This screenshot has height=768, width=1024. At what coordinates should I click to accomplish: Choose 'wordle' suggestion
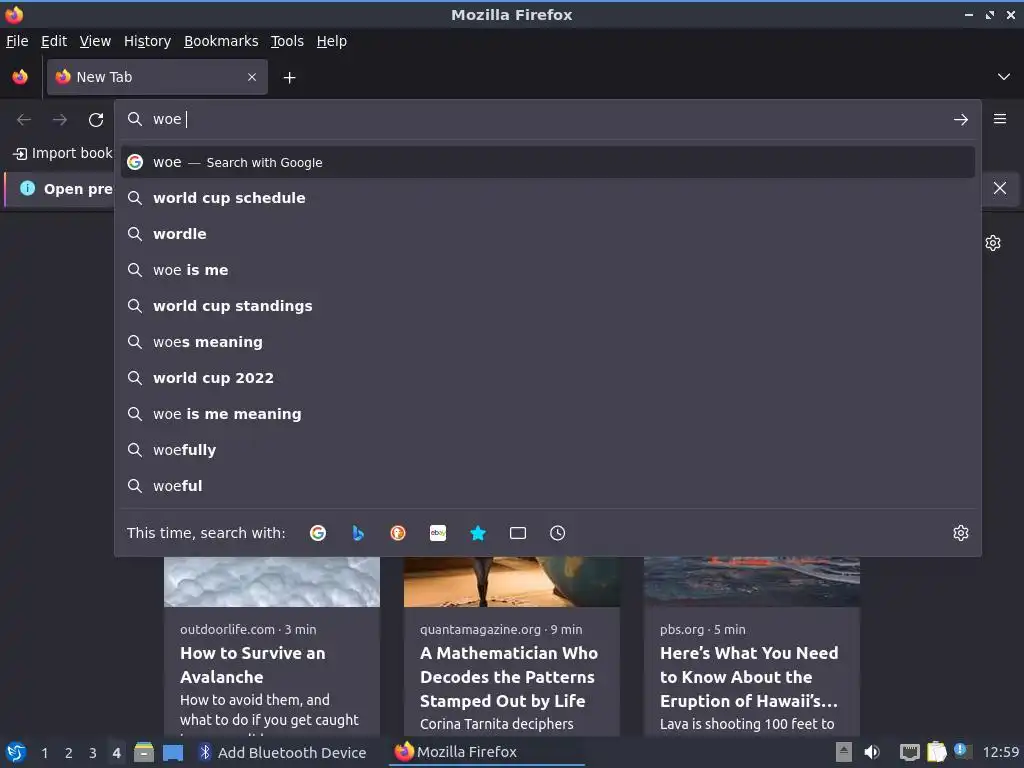tap(547, 234)
